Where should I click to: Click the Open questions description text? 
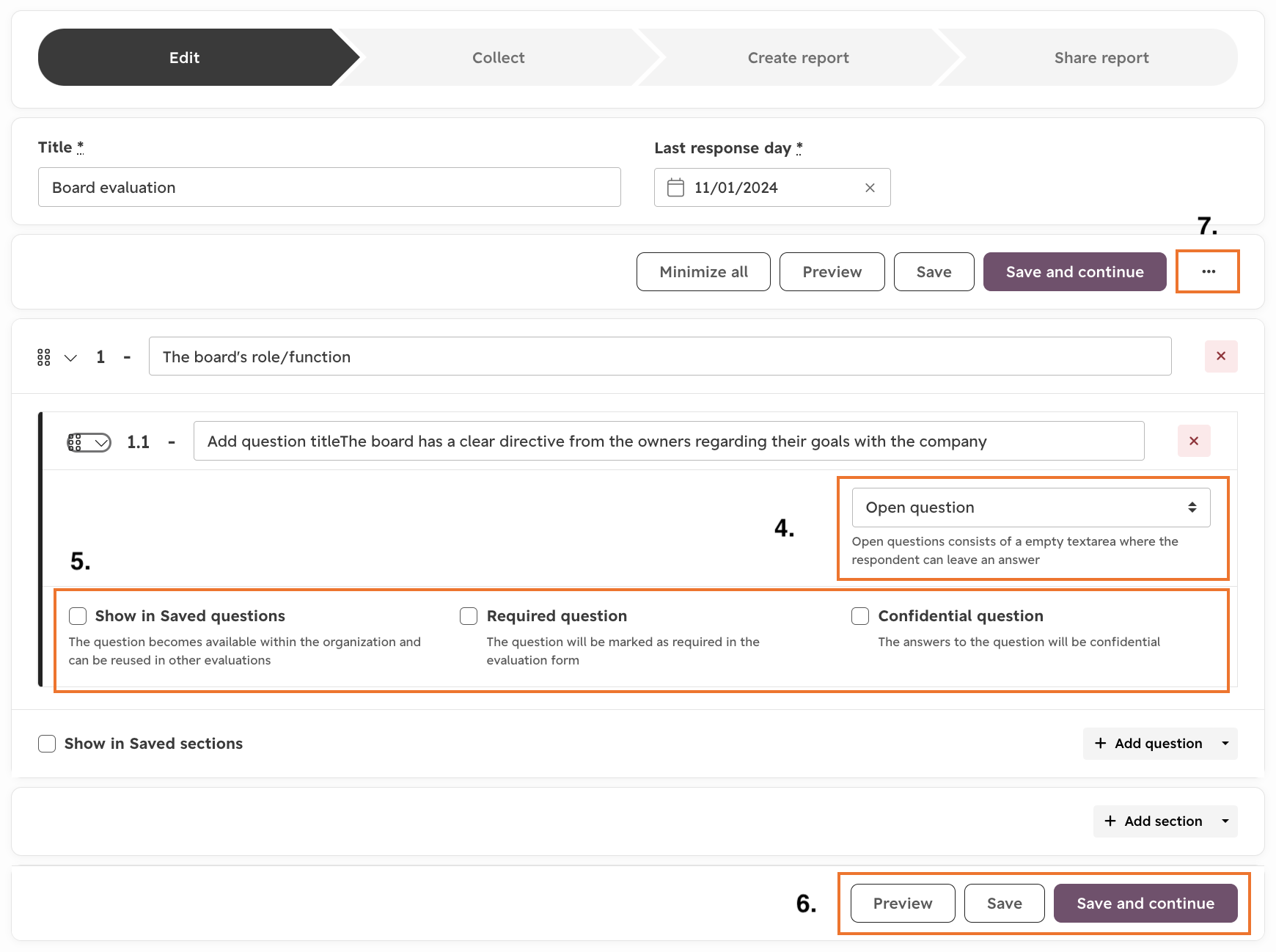pyautogui.click(x=1015, y=550)
